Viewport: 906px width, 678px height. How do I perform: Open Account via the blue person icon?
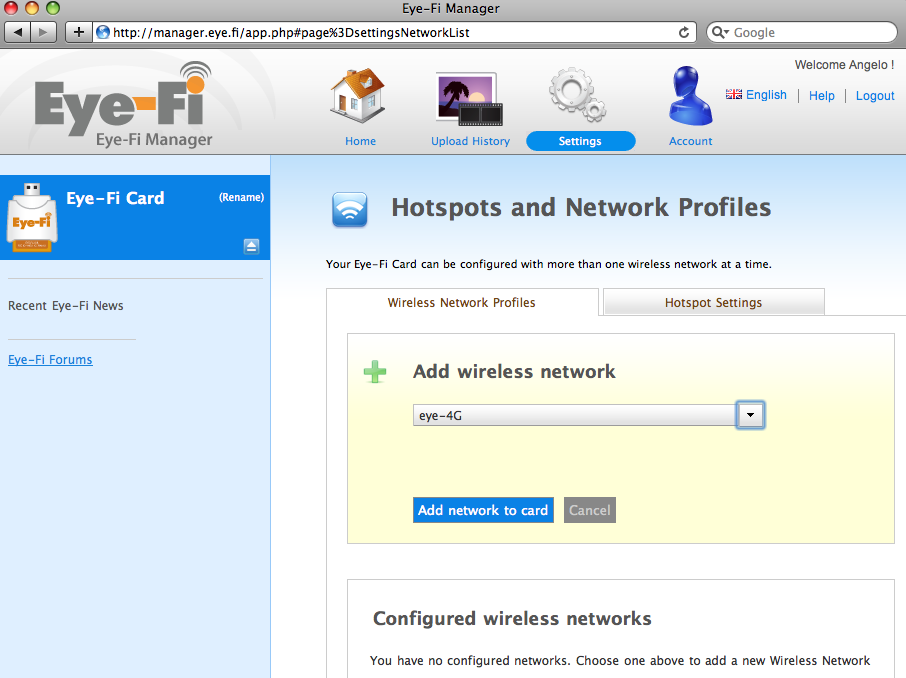point(690,96)
